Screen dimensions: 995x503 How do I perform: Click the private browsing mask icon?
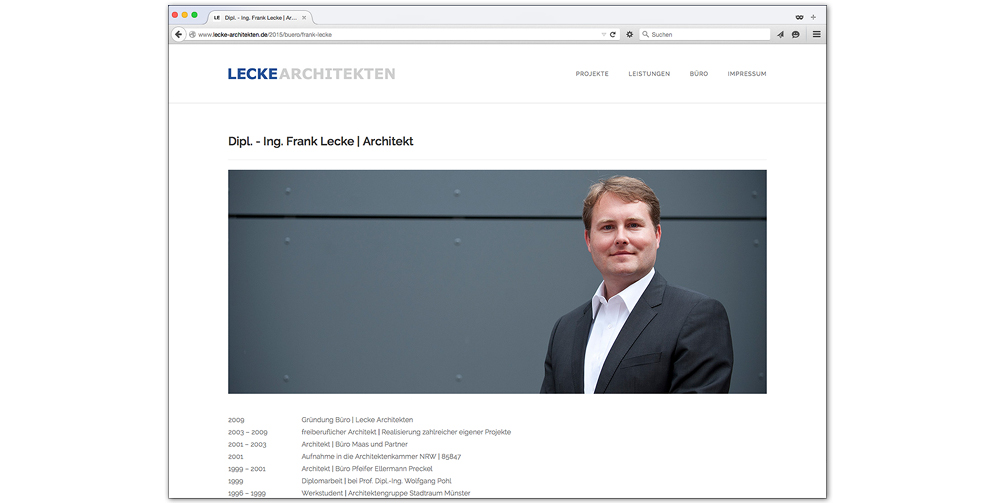(799, 17)
